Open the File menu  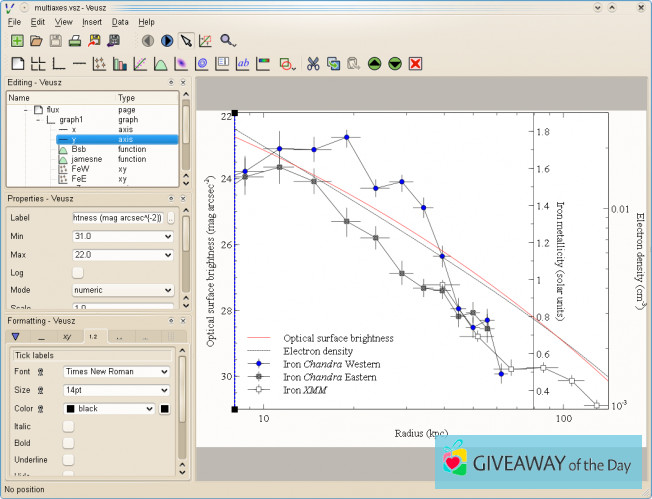pos(14,22)
